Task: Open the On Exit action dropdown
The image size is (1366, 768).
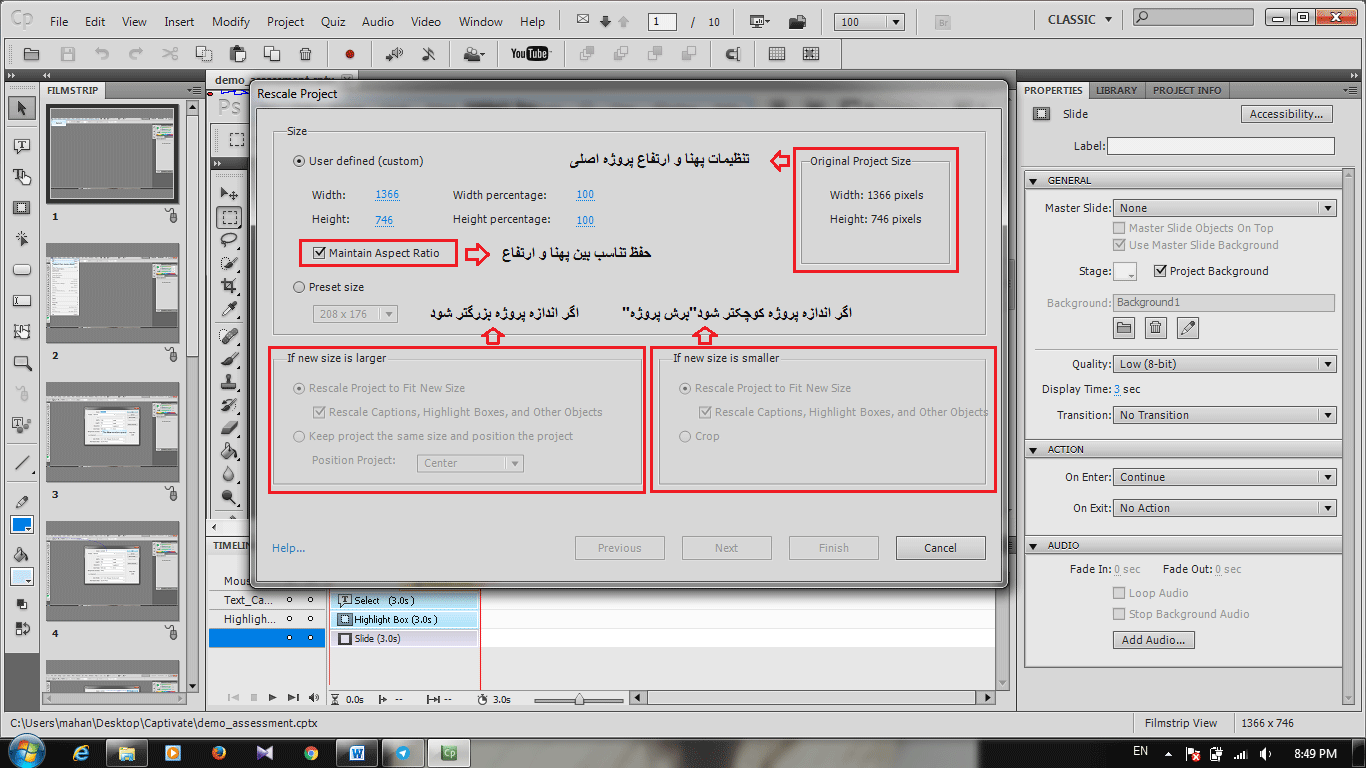Action: [1225, 508]
